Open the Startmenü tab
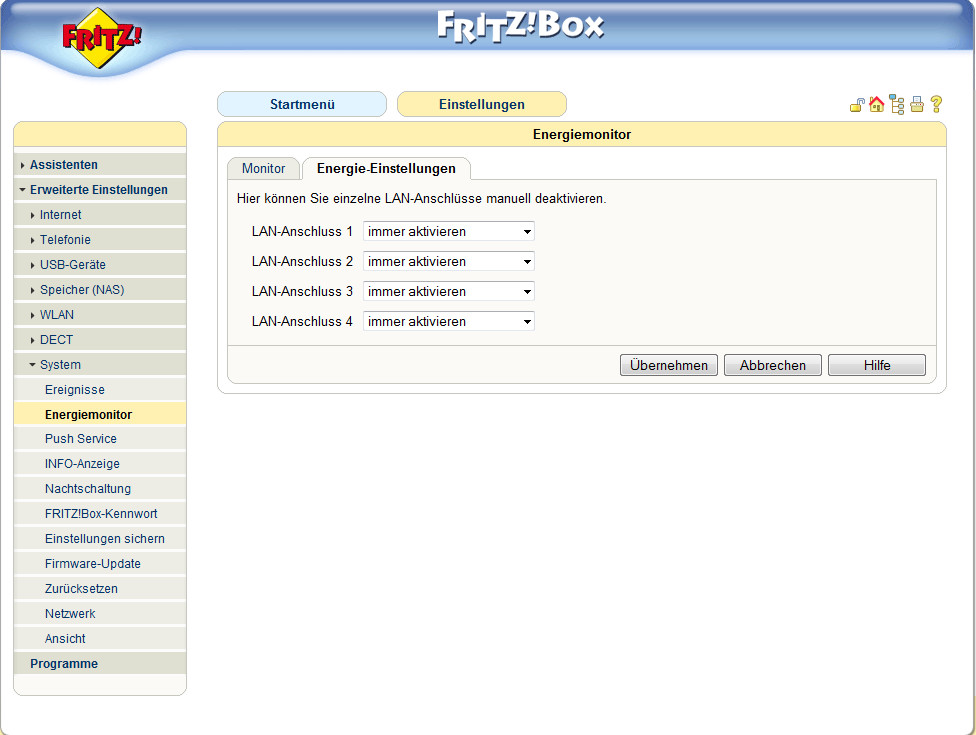 [x=302, y=104]
